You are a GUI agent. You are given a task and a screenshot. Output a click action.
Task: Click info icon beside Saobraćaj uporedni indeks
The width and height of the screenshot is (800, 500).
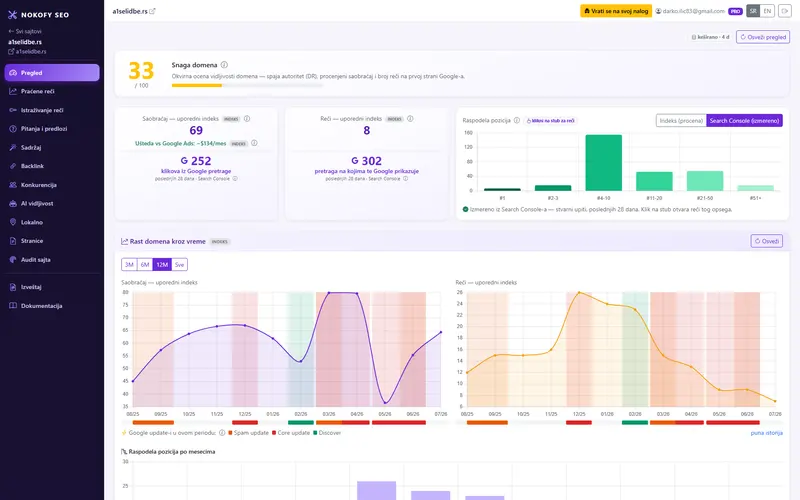pos(247,118)
